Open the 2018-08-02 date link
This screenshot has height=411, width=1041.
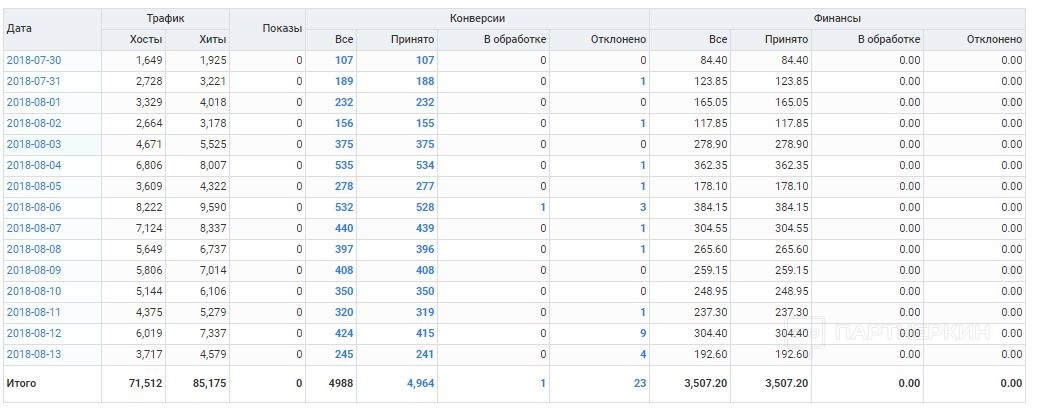34,123
